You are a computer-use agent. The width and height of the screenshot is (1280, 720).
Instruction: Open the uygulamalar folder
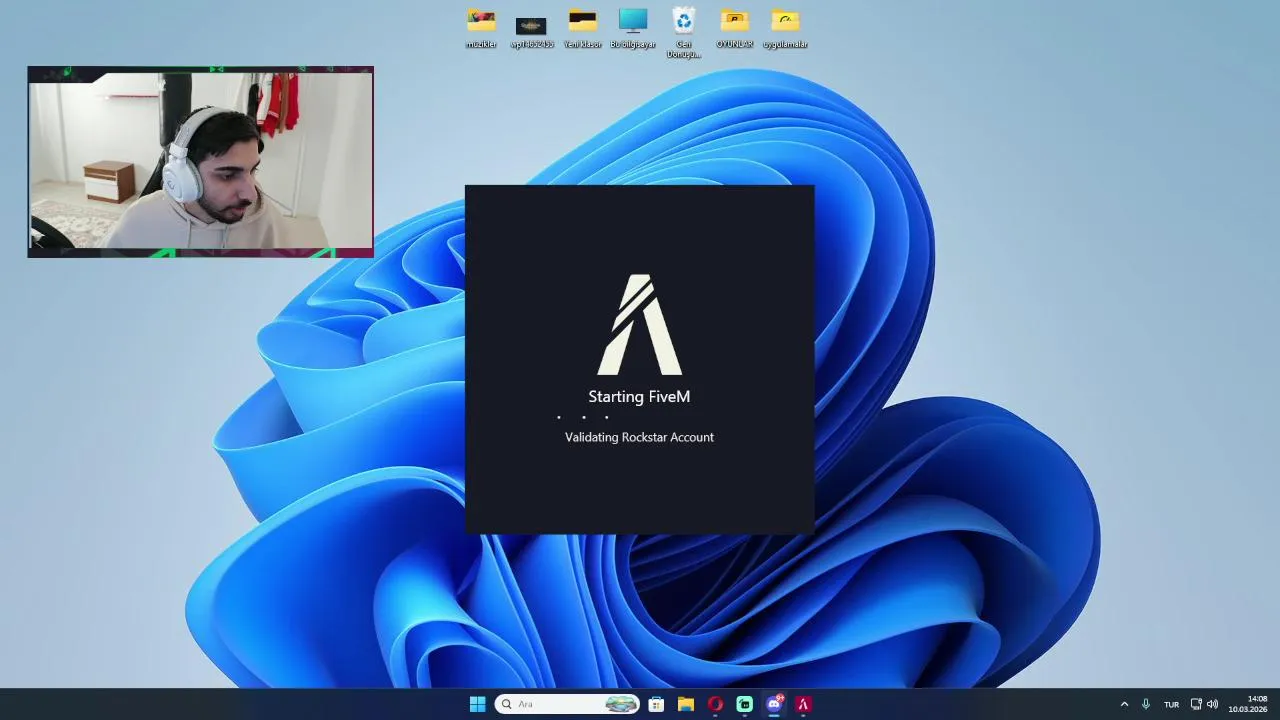[x=785, y=28]
